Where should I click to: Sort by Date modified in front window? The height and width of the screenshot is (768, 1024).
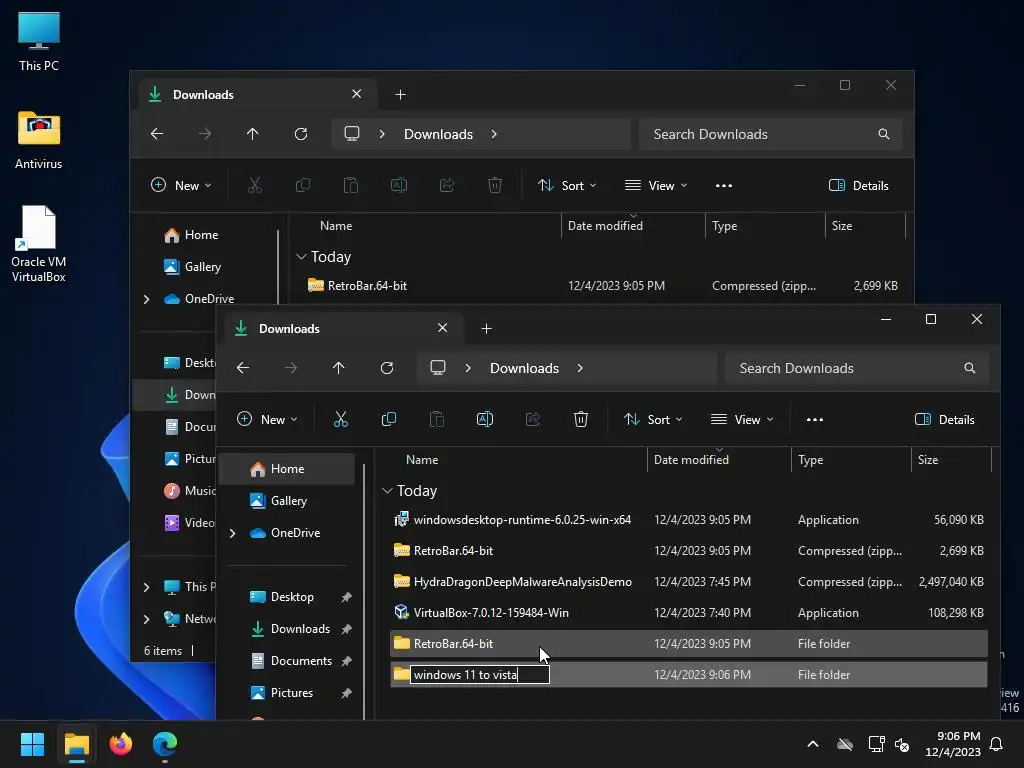719,460
